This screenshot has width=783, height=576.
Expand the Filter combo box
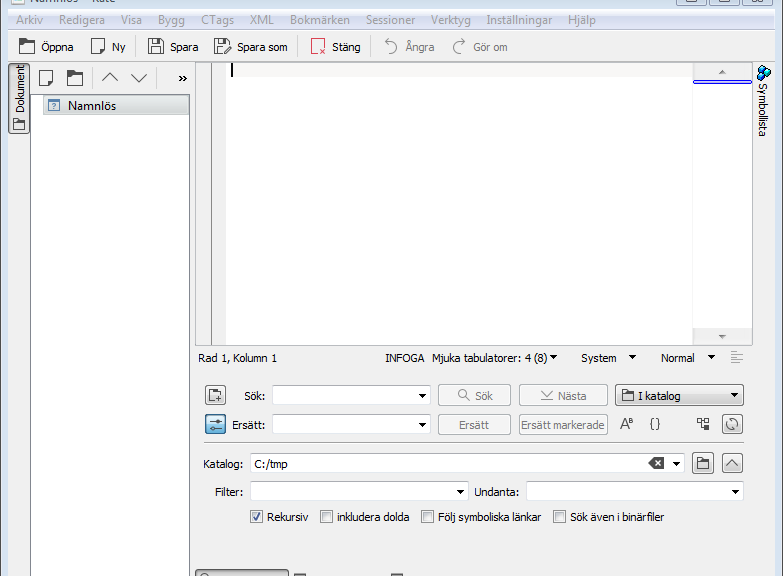pyautogui.click(x=461, y=492)
